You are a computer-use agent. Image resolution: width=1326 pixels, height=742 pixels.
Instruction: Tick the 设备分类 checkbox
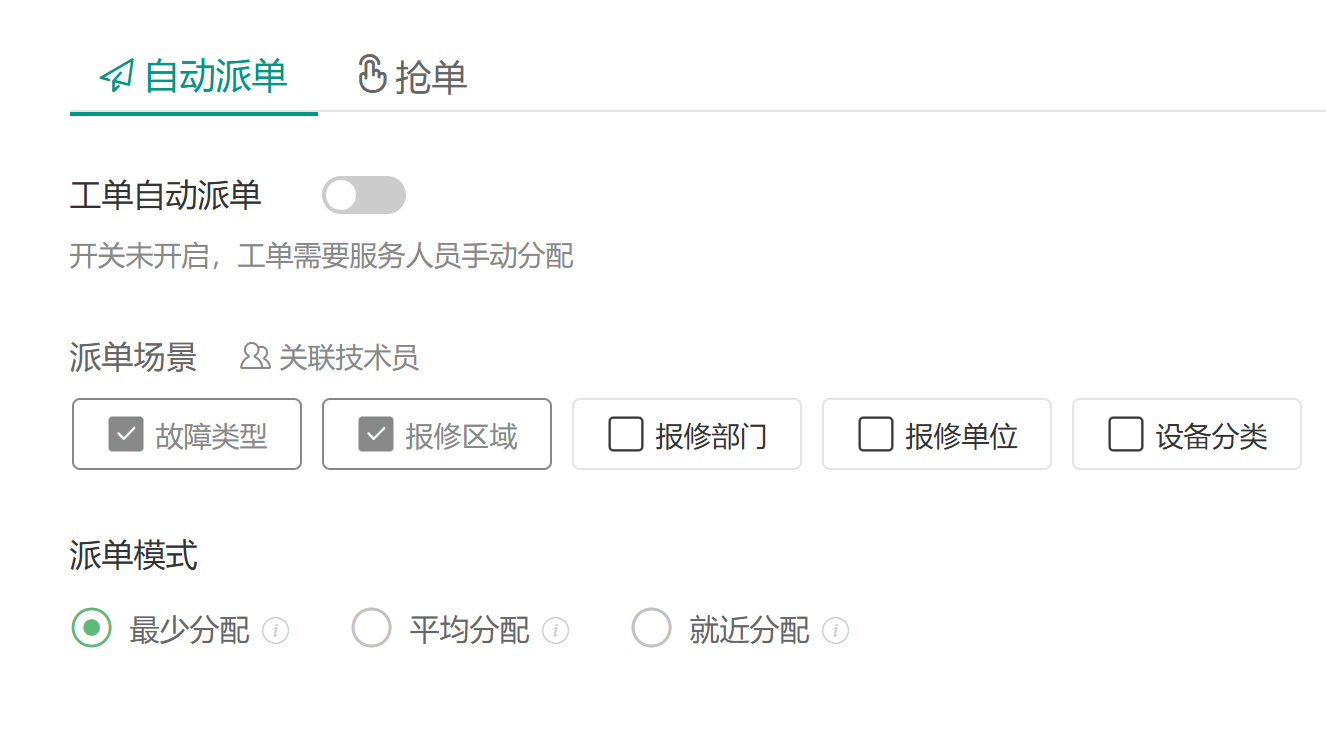pos(1126,435)
